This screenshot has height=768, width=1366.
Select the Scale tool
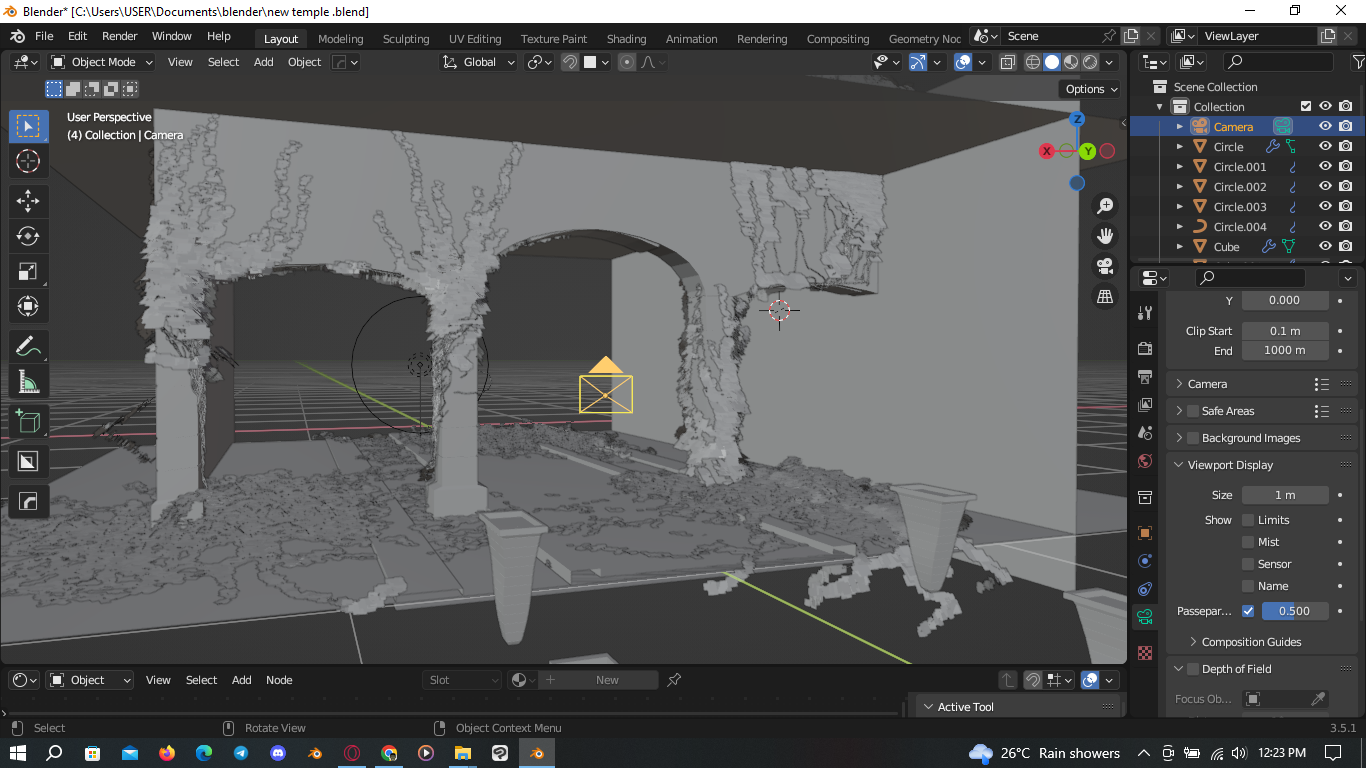tap(28, 271)
